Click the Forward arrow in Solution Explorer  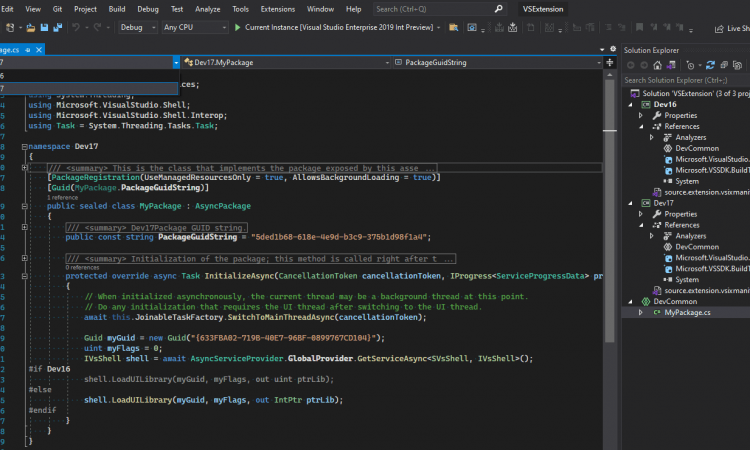click(644, 65)
